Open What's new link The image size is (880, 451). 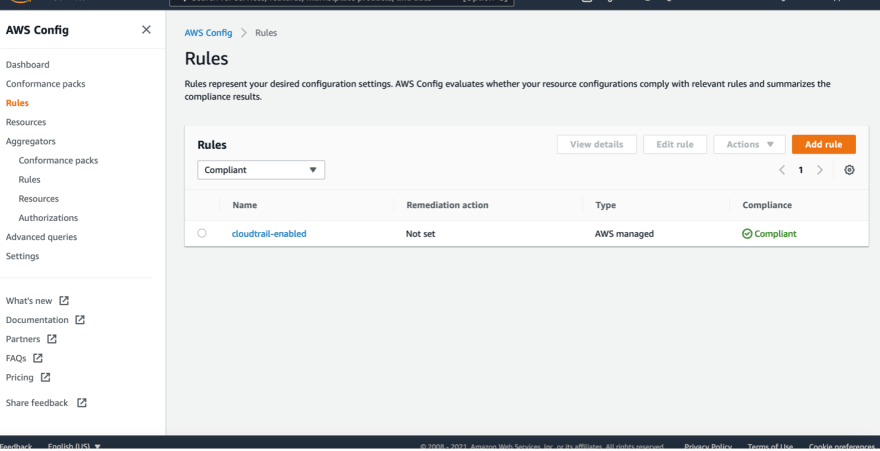pos(29,301)
